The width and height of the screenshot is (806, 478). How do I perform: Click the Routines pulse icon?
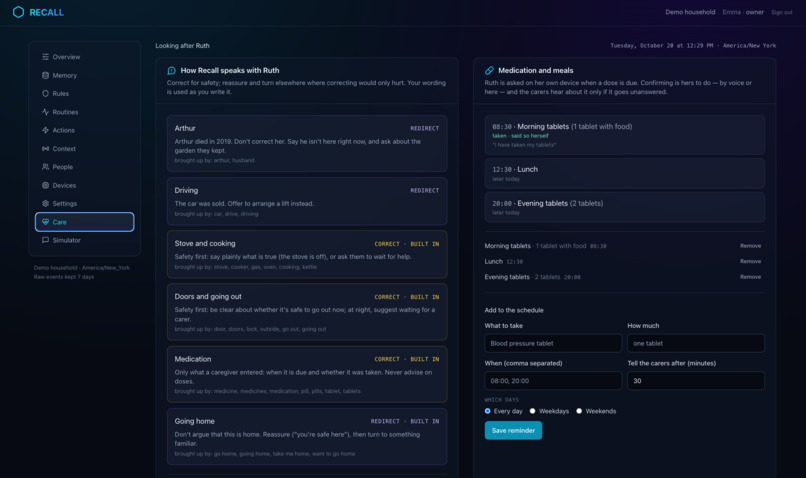pyautogui.click(x=45, y=112)
